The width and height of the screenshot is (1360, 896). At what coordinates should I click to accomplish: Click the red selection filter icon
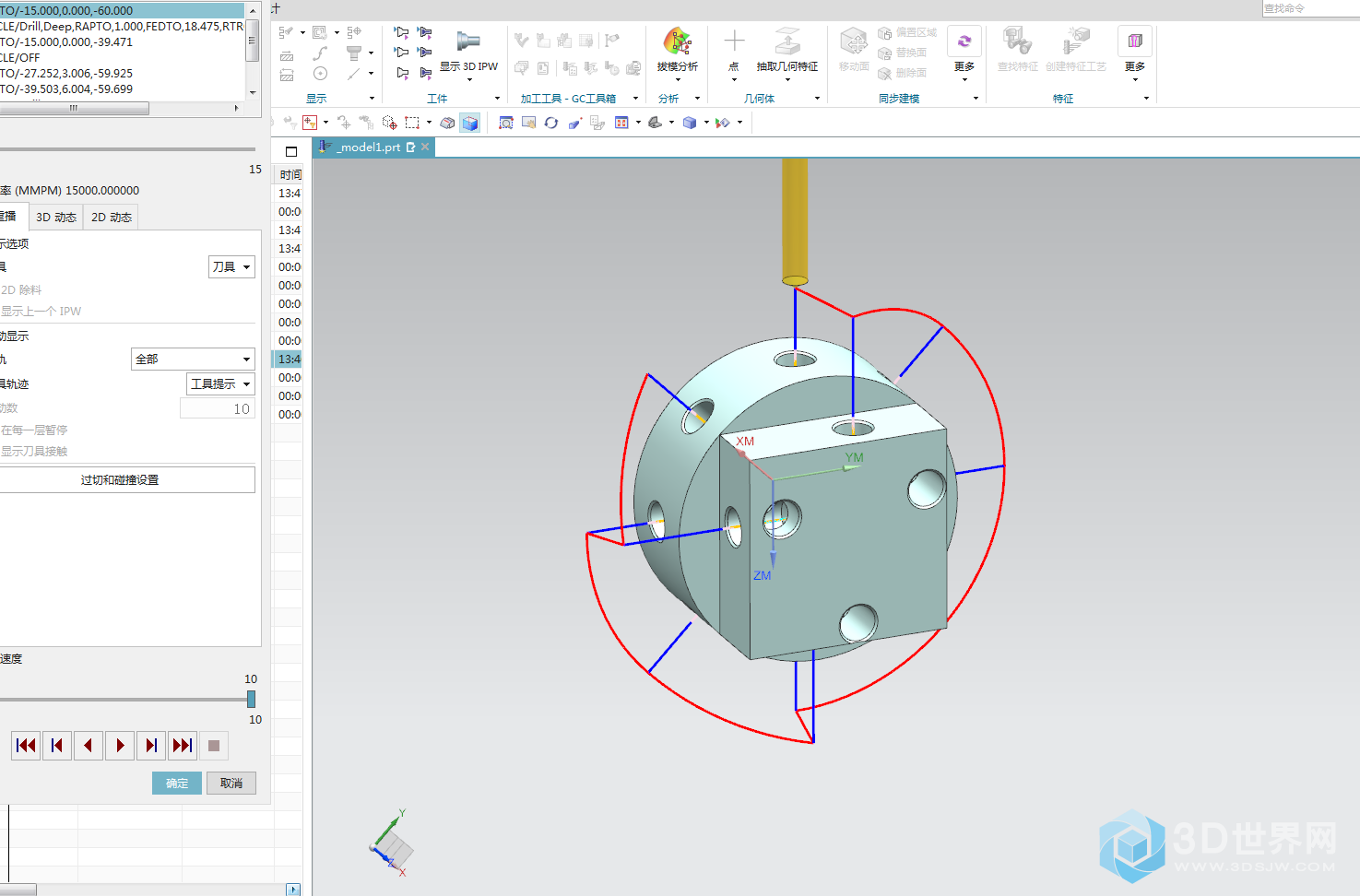point(310,123)
